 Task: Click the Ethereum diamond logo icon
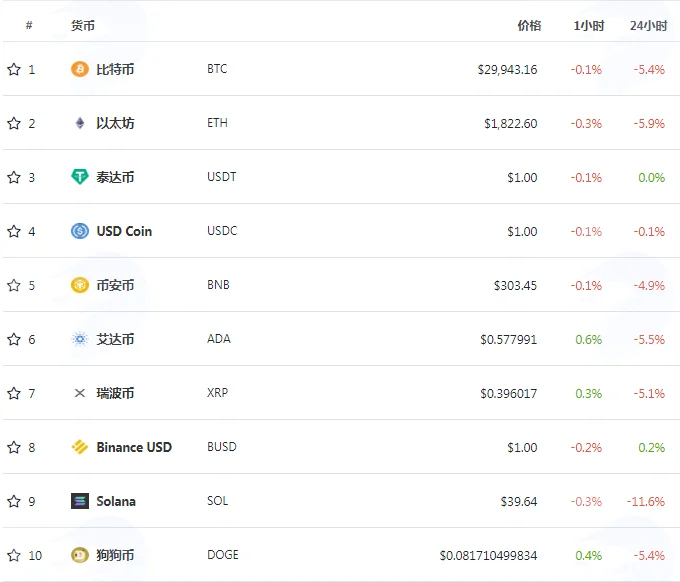[80, 123]
